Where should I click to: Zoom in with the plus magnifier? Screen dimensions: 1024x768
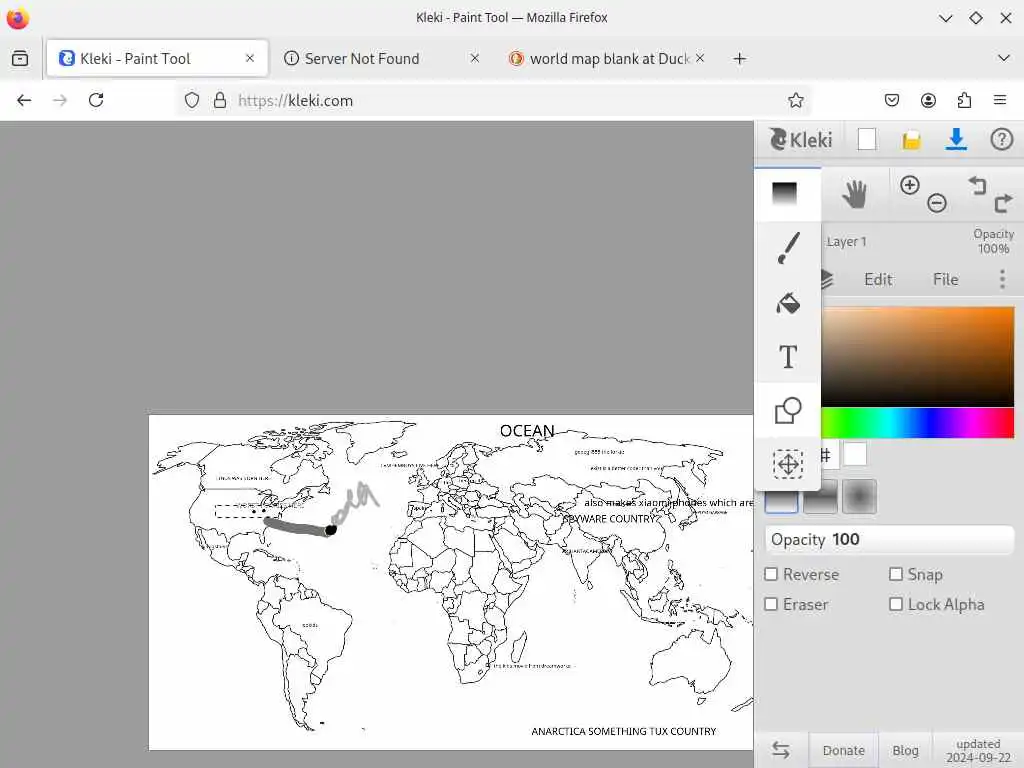909,185
